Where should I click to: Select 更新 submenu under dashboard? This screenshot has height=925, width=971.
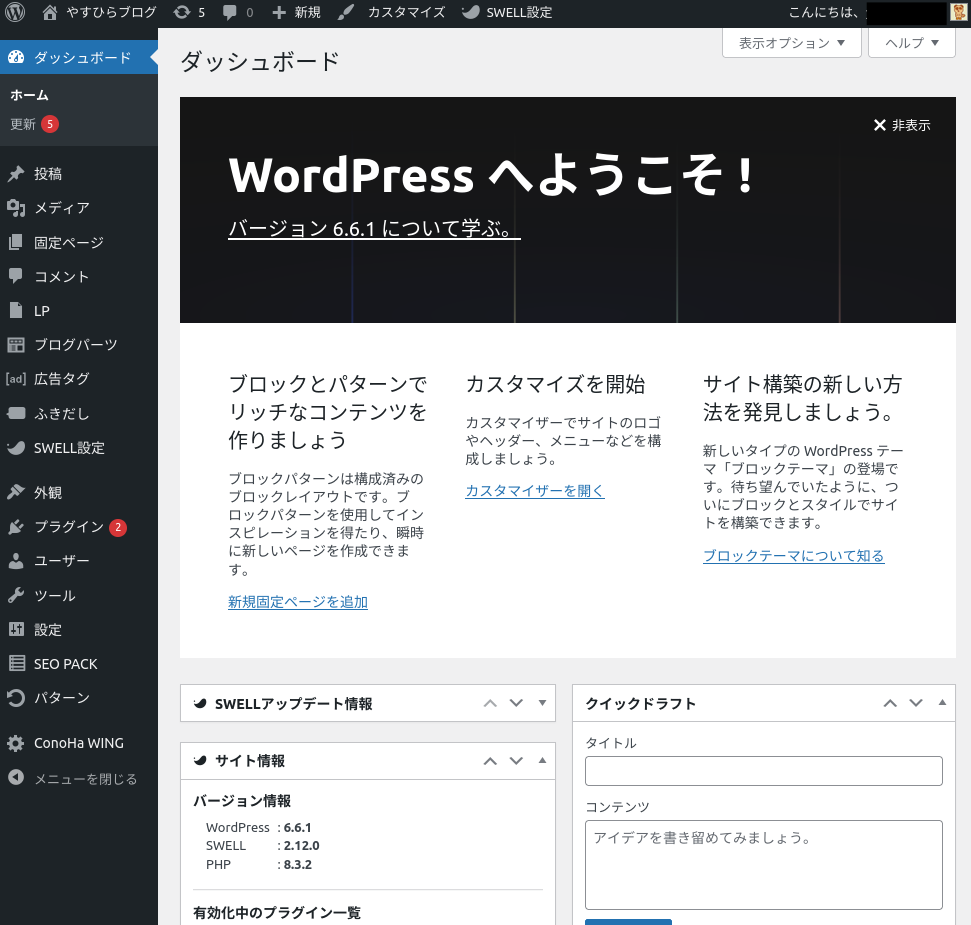coord(23,125)
